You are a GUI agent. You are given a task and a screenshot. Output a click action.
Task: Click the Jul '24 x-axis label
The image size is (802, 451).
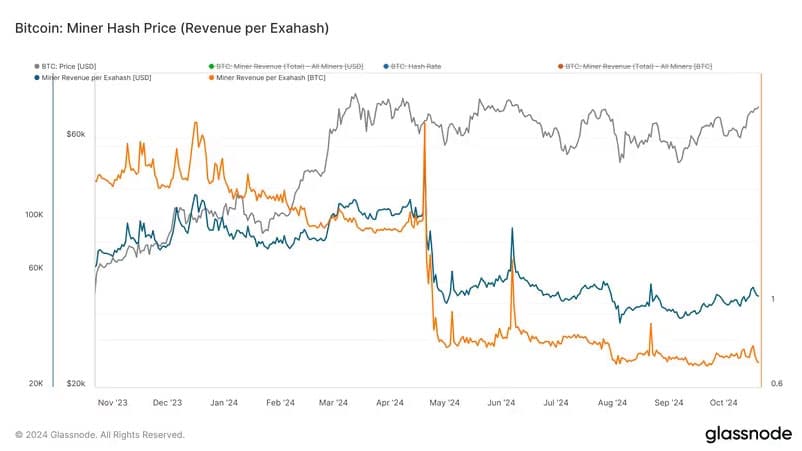556,403
